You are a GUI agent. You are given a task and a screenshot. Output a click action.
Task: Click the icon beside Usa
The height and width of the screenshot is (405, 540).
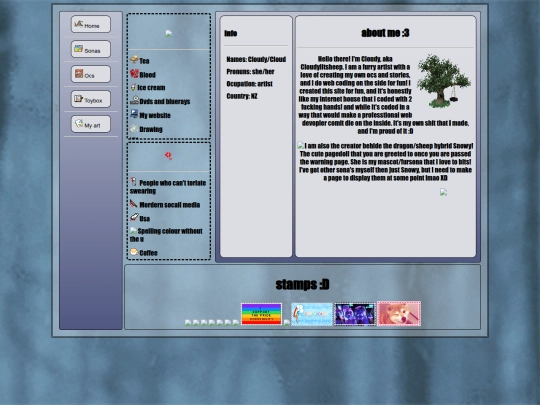(134, 217)
